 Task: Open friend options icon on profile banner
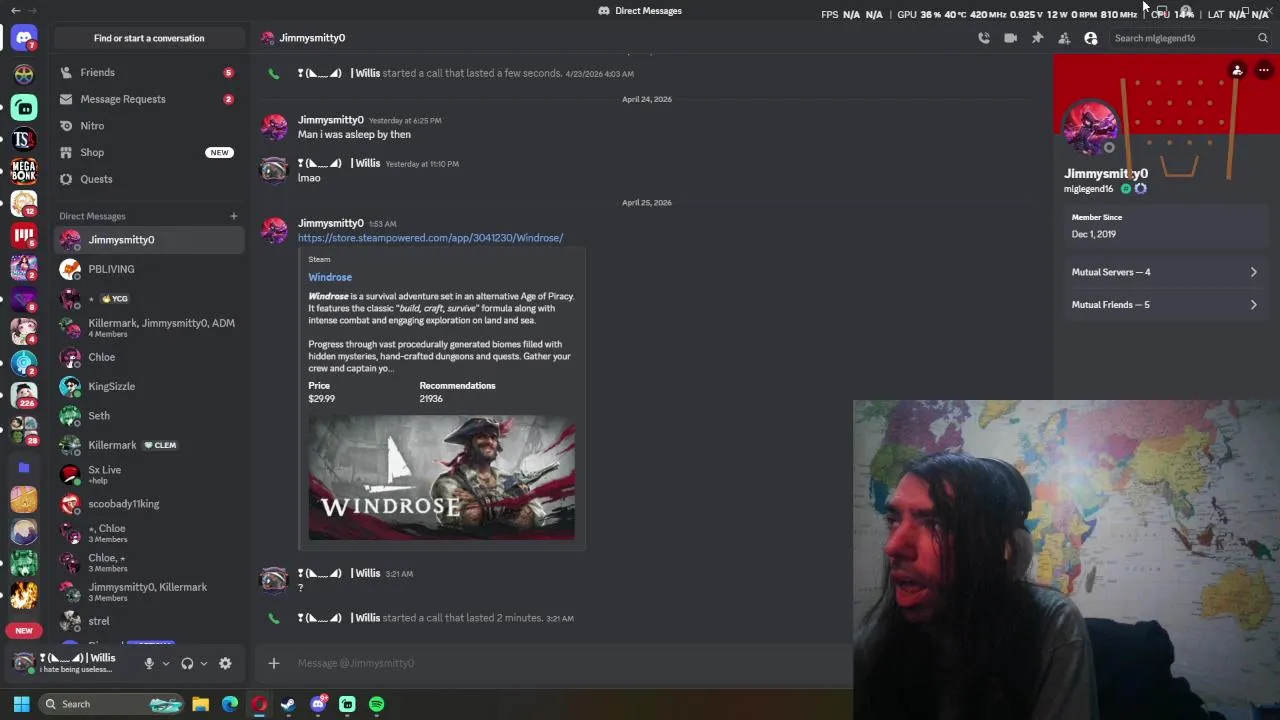pyautogui.click(x=1237, y=70)
